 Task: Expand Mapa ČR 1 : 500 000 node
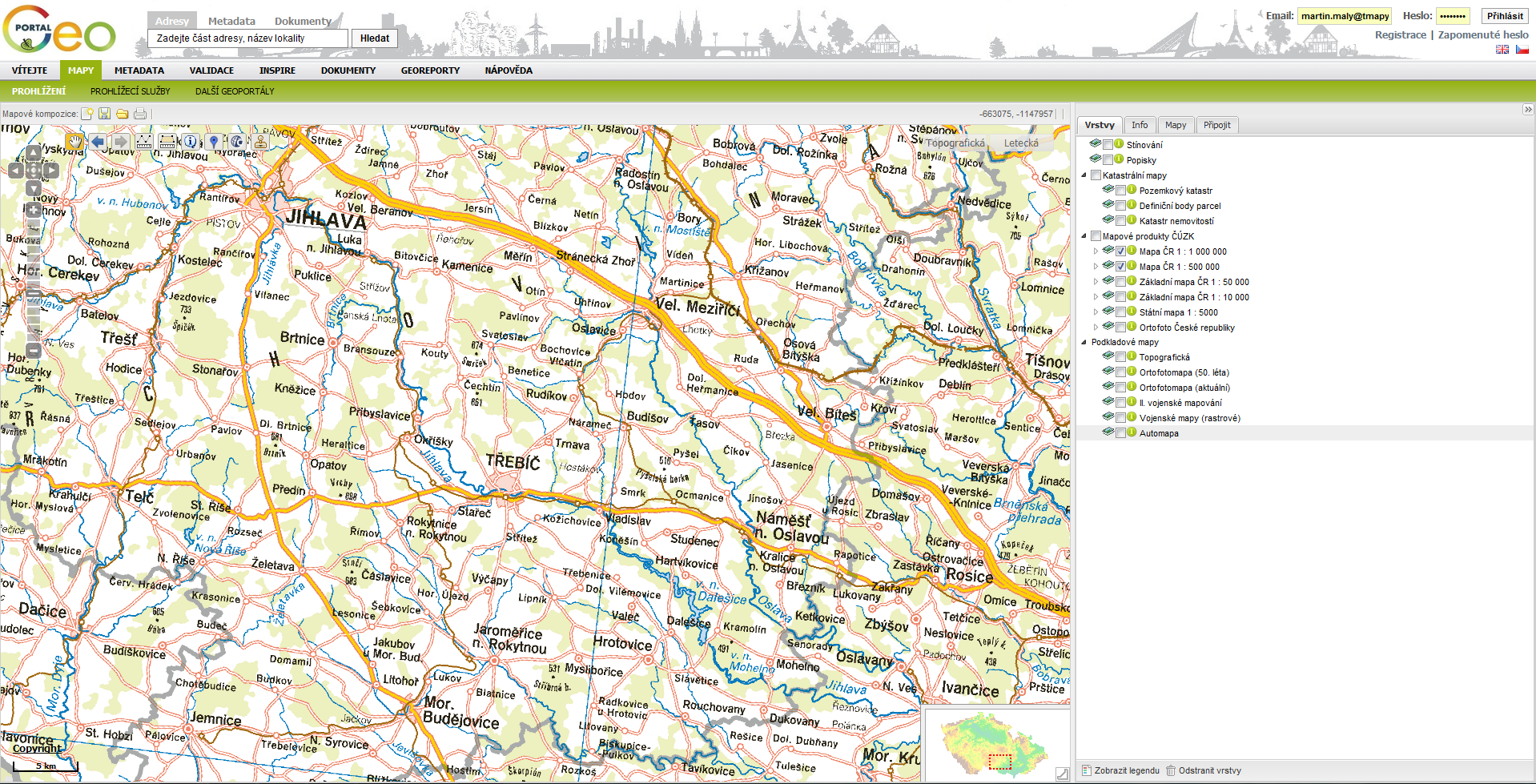1096,267
